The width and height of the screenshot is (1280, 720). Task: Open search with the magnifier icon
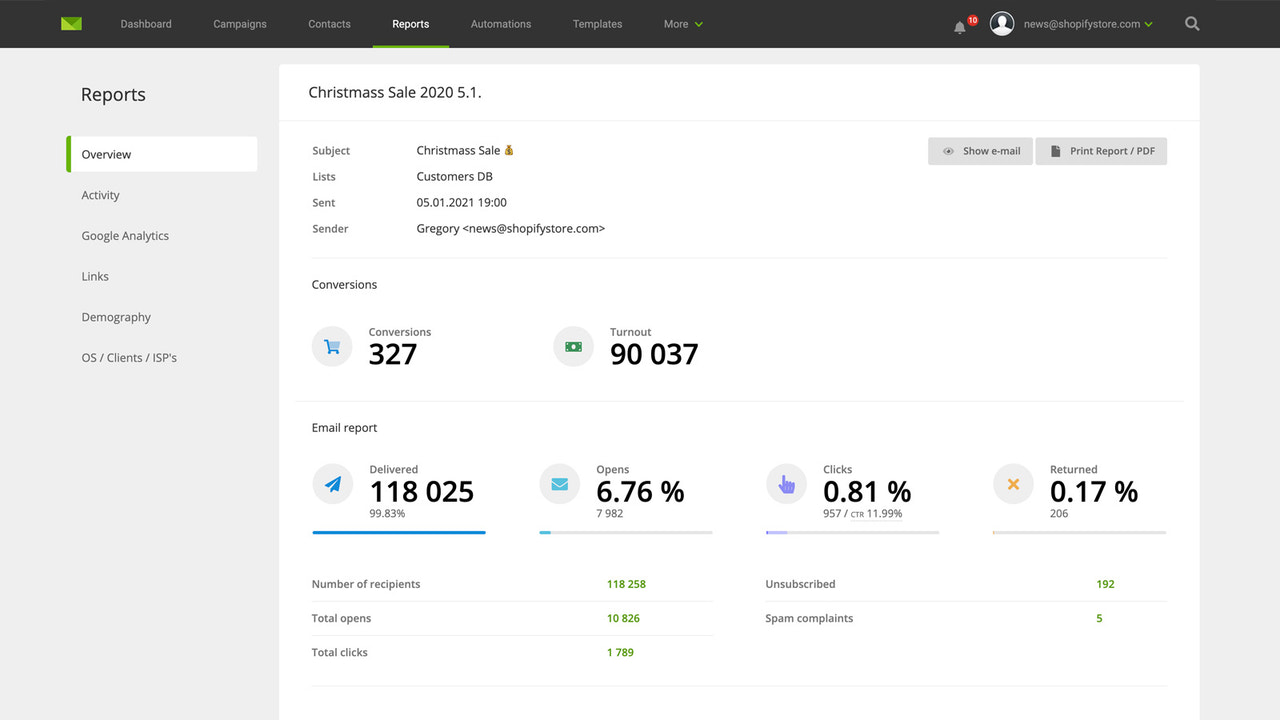pyautogui.click(x=1191, y=23)
